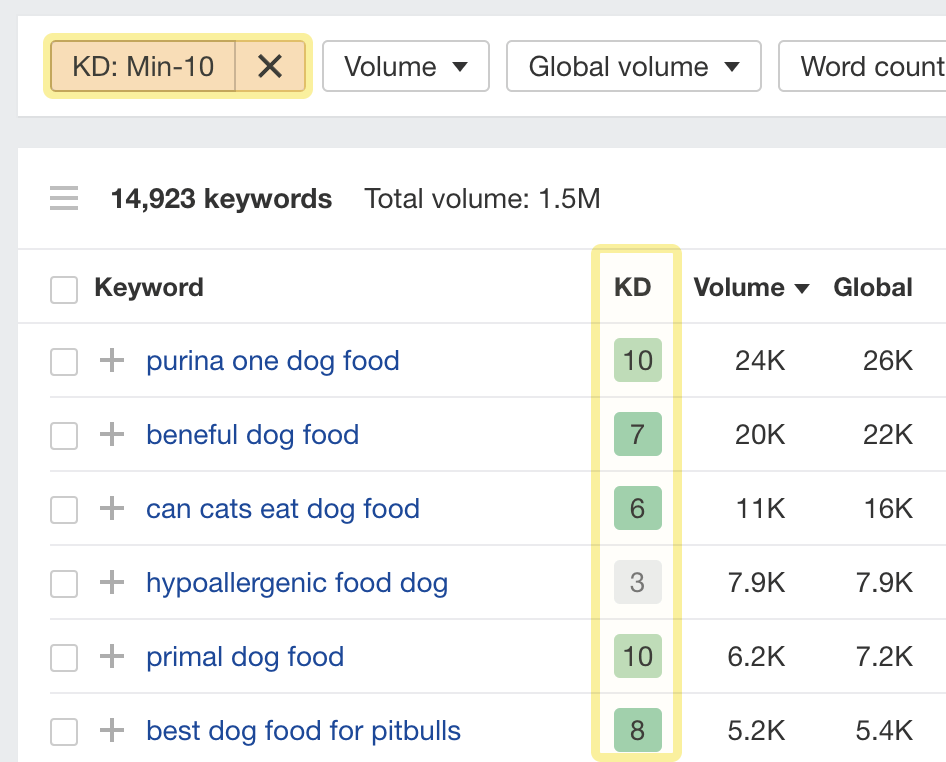Add can cats eat dog food via plus

tap(112, 509)
